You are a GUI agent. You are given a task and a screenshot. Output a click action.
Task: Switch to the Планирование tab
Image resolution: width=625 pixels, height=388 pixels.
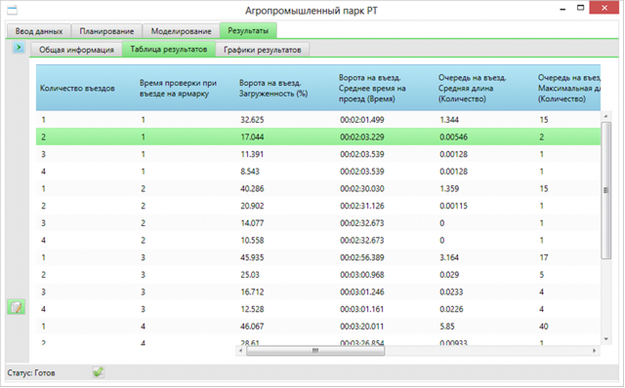[x=106, y=31]
